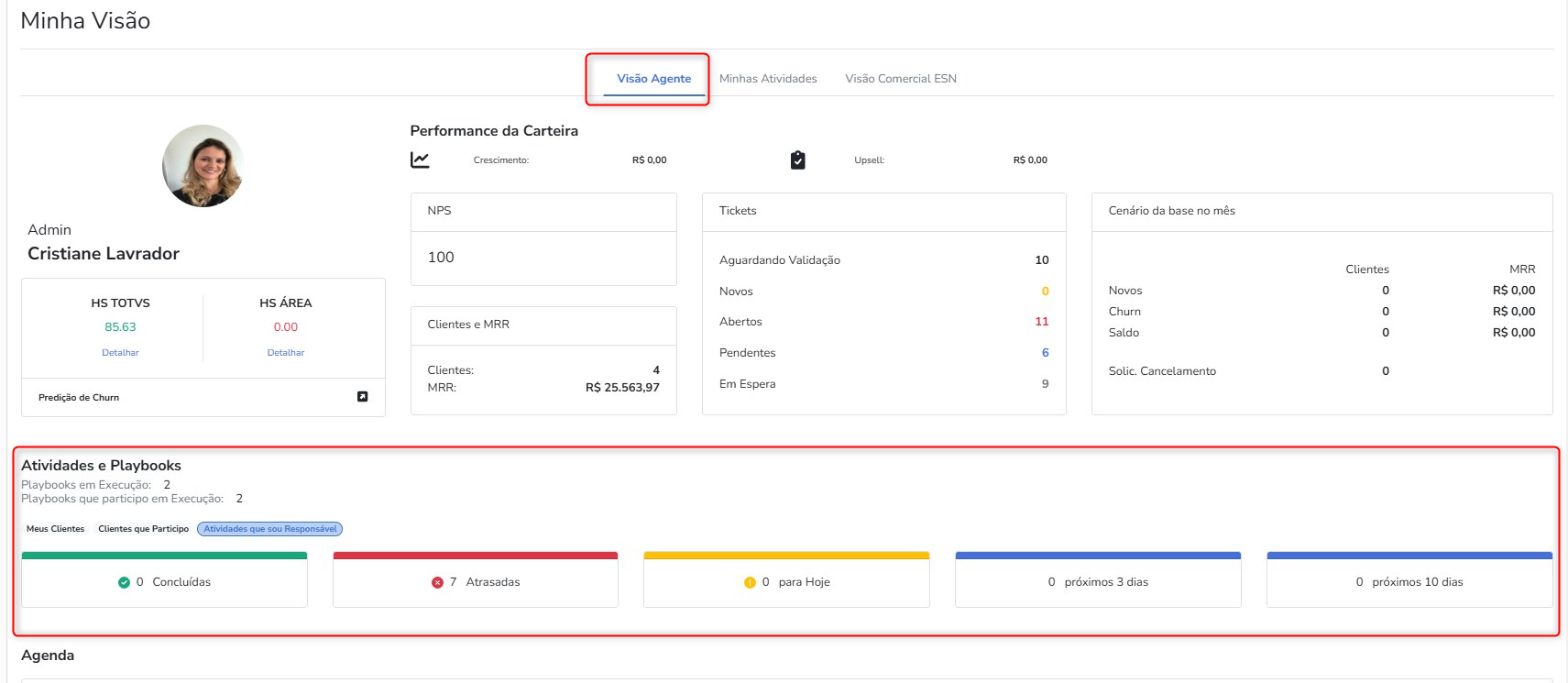Open the Predição de Churn external-link icon
This screenshot has height=683, width=1568.
tap(362, 397)
